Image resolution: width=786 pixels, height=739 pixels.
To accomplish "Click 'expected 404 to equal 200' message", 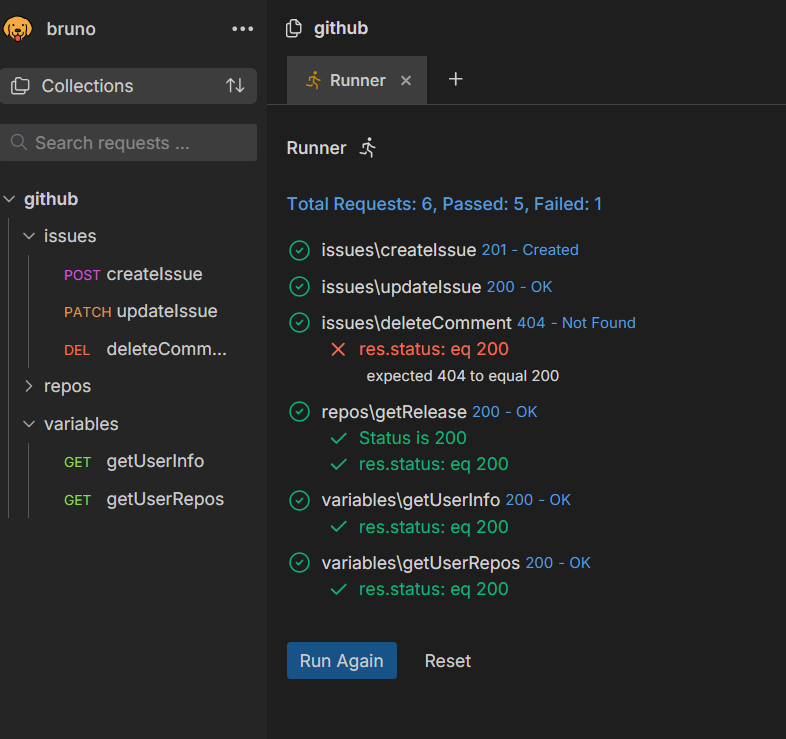I will [463, 376].
